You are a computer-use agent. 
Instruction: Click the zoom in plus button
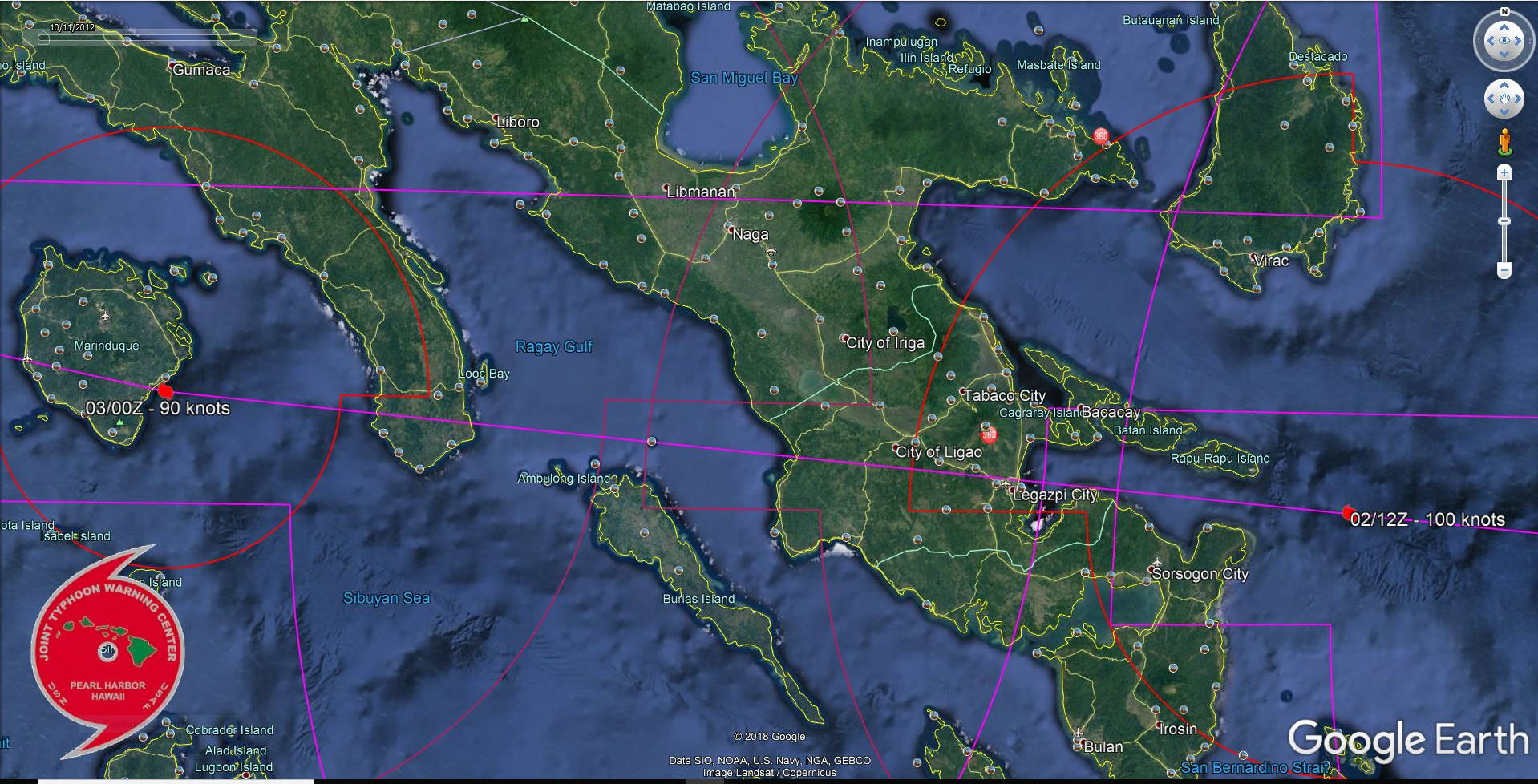point(1504,172)
